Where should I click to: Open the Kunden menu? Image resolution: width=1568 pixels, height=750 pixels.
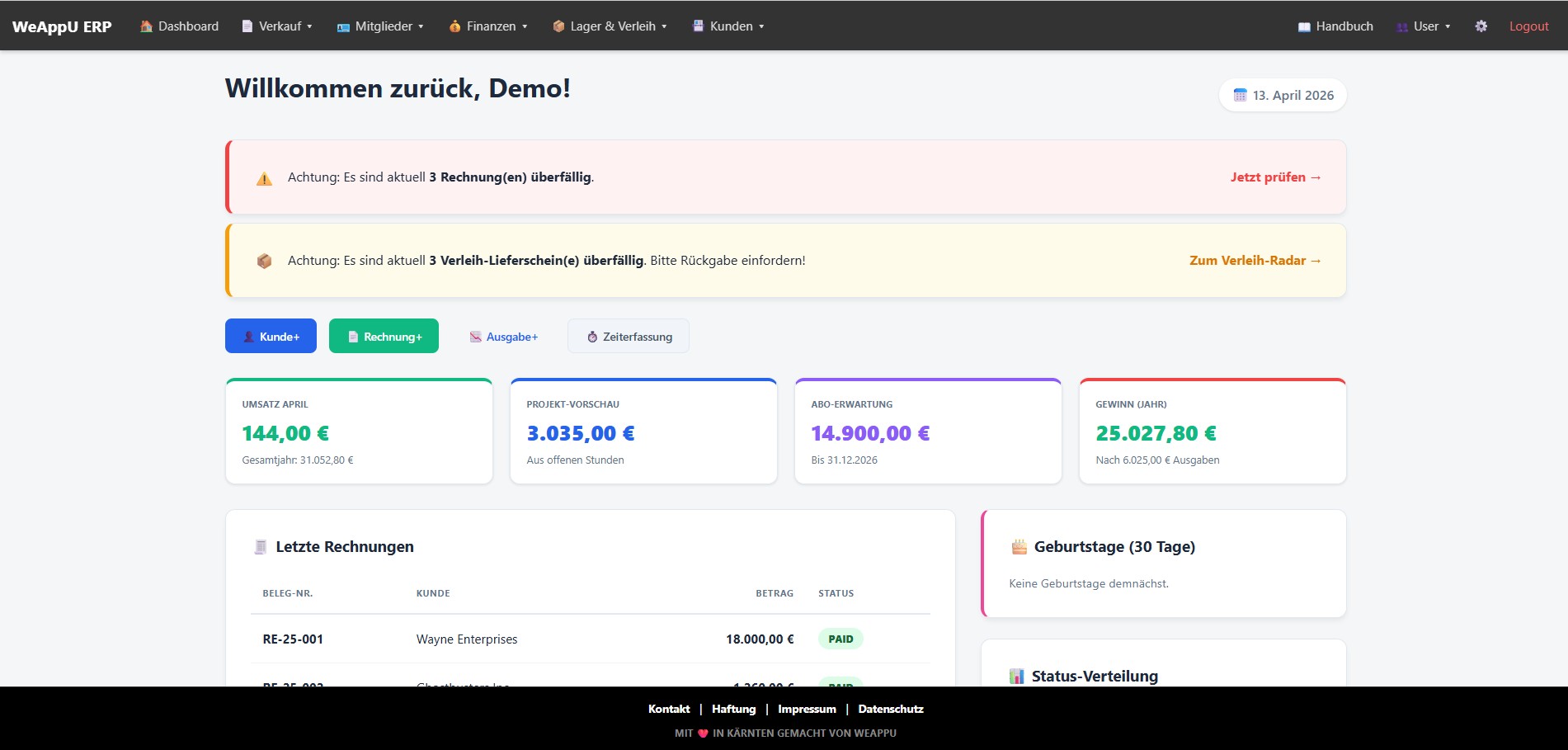pos(728,26)
